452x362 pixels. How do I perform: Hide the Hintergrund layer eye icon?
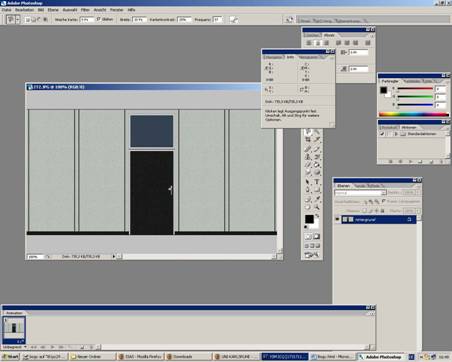[337, 219]
